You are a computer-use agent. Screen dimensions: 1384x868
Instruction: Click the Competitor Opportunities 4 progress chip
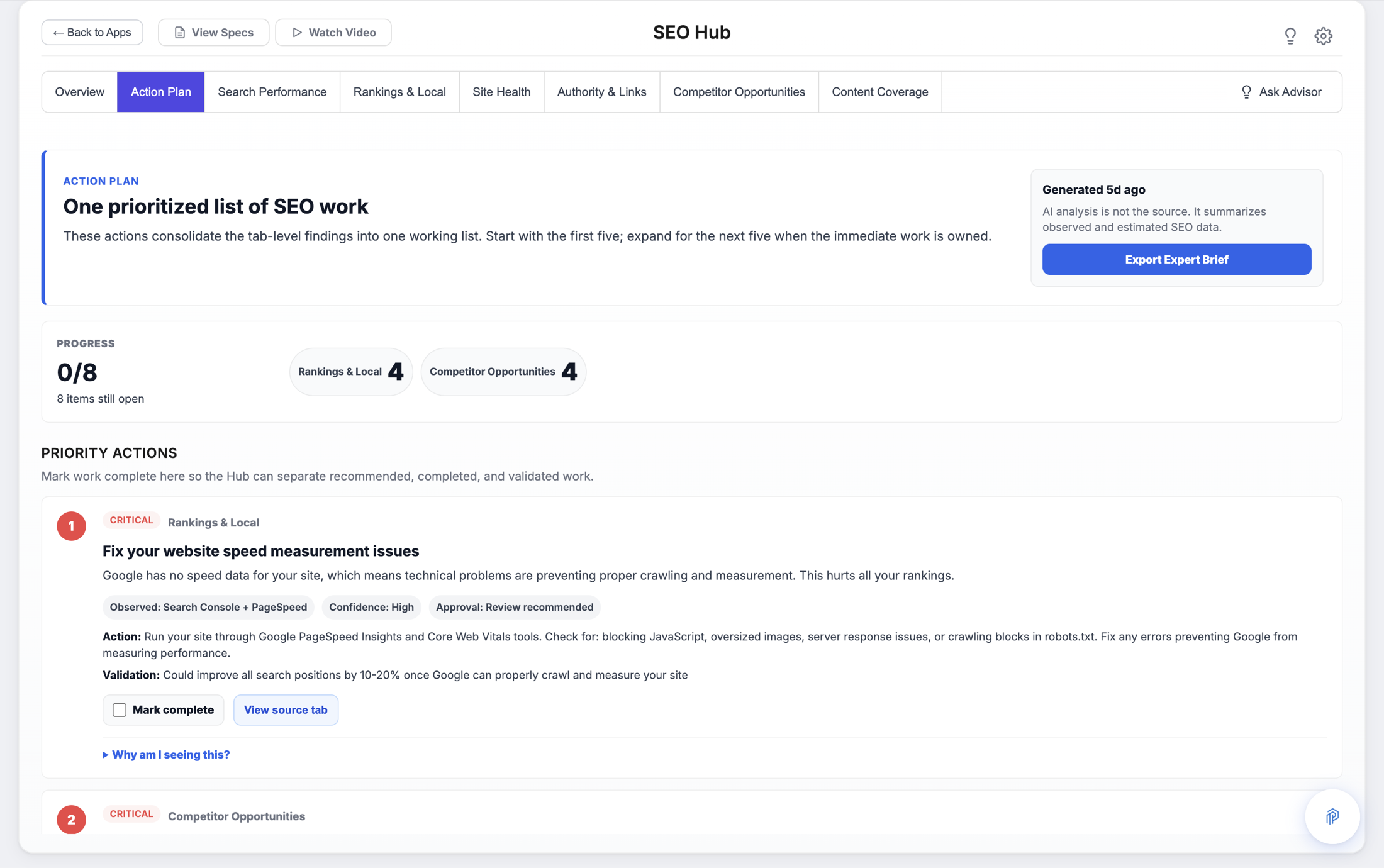pos(503,372)
